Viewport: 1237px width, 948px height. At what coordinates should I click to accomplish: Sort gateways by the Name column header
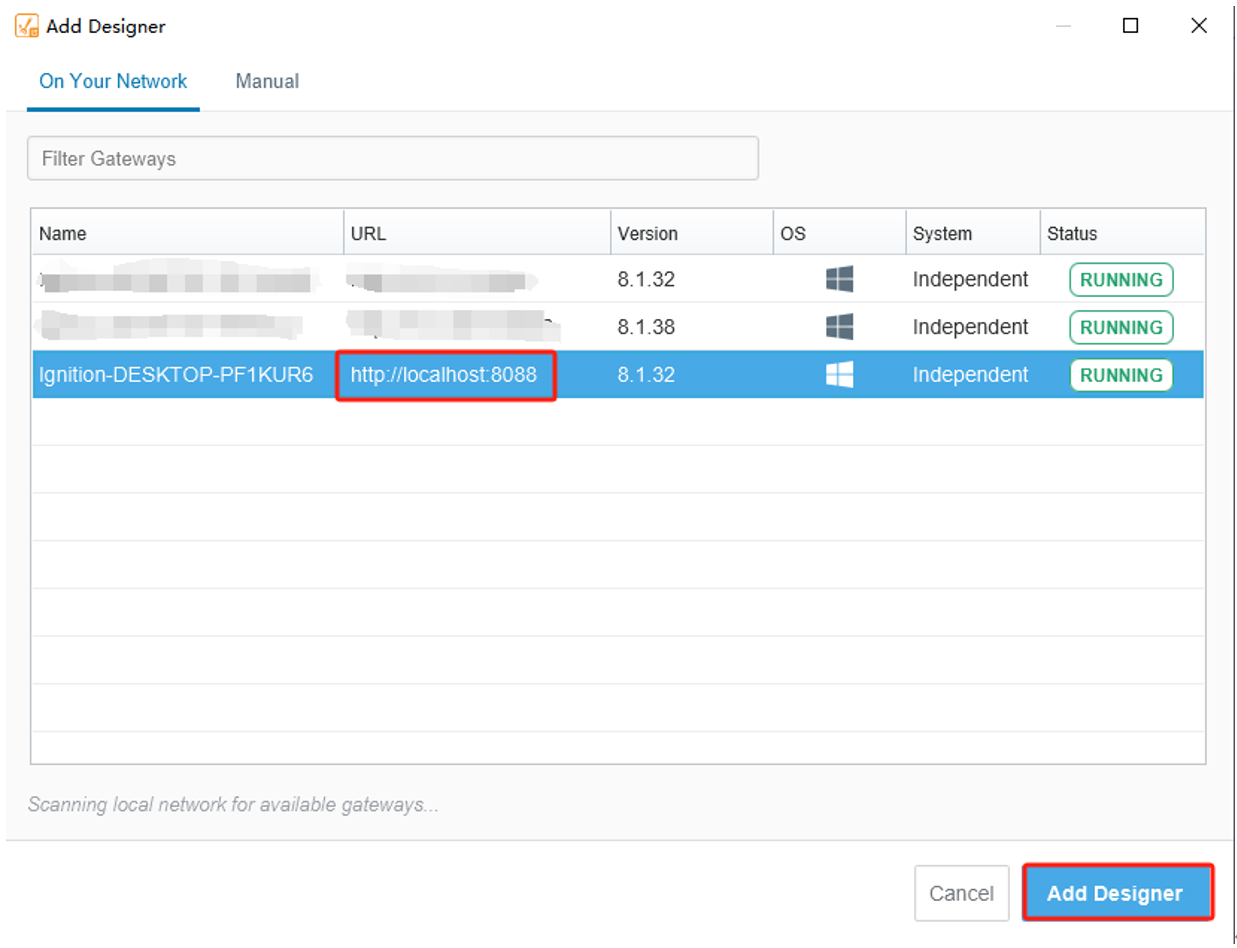tap(188, 233)
